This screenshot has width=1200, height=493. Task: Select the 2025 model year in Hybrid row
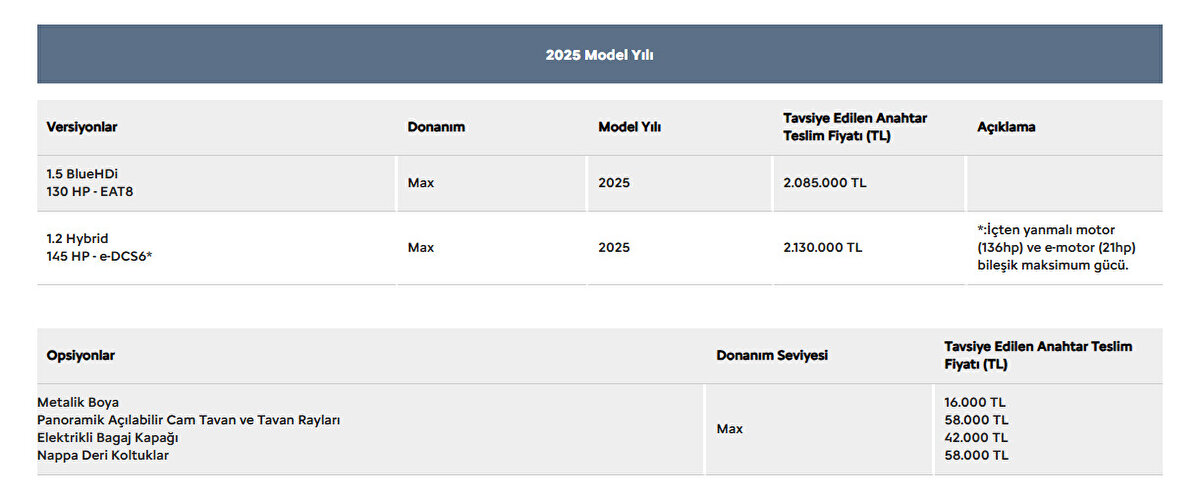pyautogui.click(x=614, y=247)
